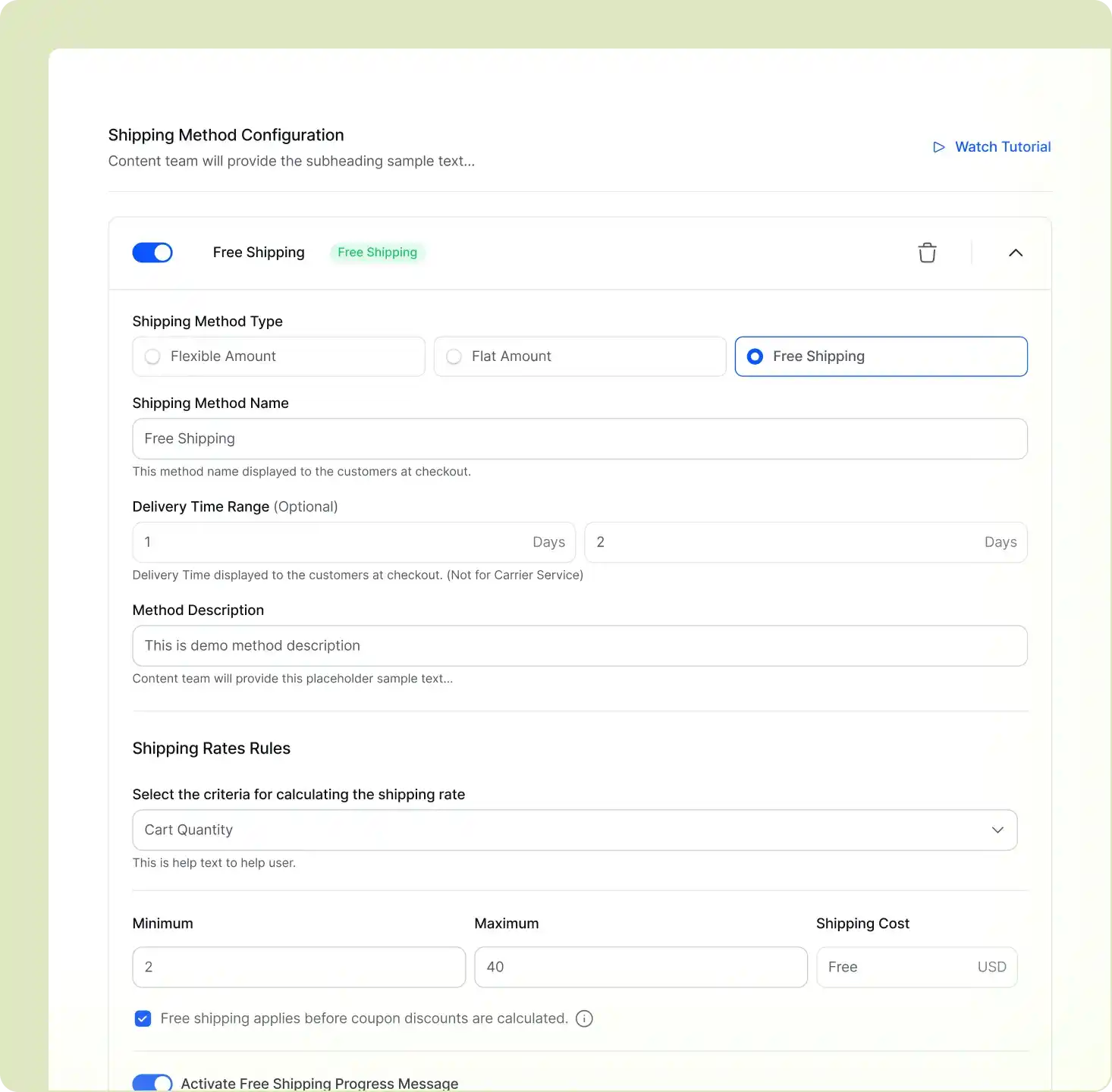Click the Minimum cart quantity field
The image size is (1112, 1092).
pos(299,967)
